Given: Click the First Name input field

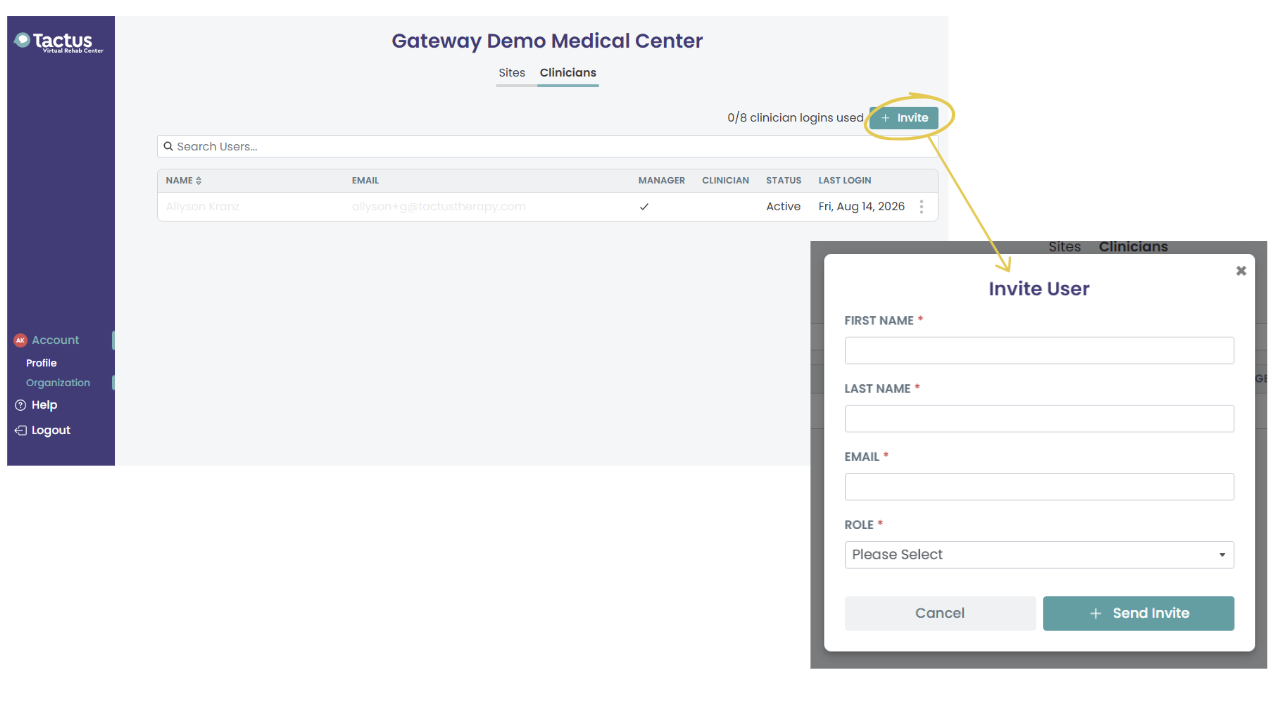Looking at the screenshot, I should [1039, 350].
